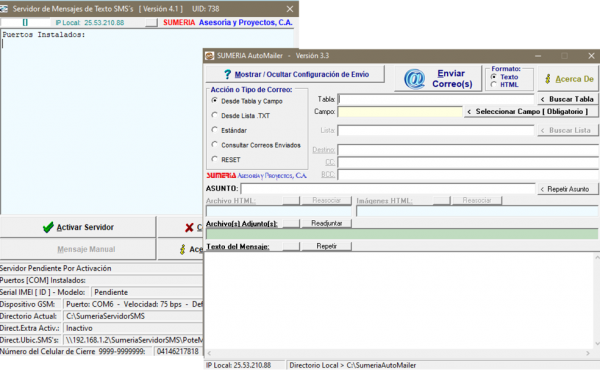Select the HTML format radio button
Viewport: 600px width, 370px height.
494,85
